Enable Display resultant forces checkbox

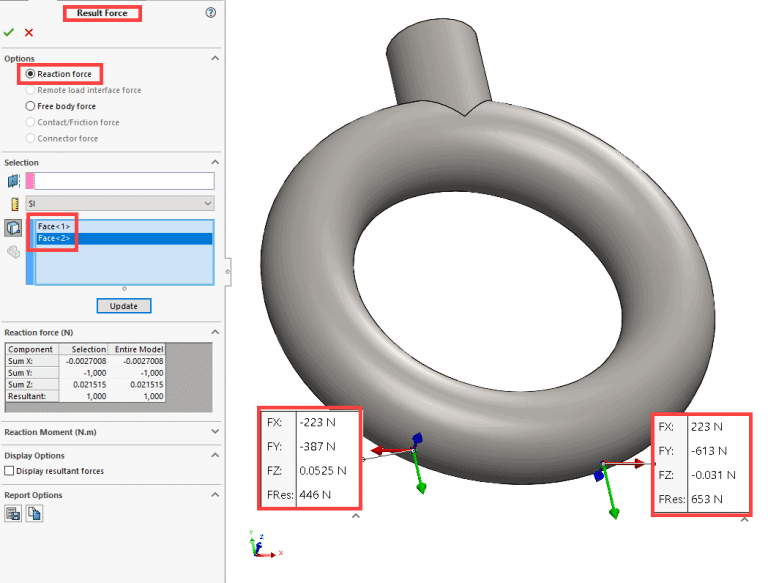coord(10,471)
